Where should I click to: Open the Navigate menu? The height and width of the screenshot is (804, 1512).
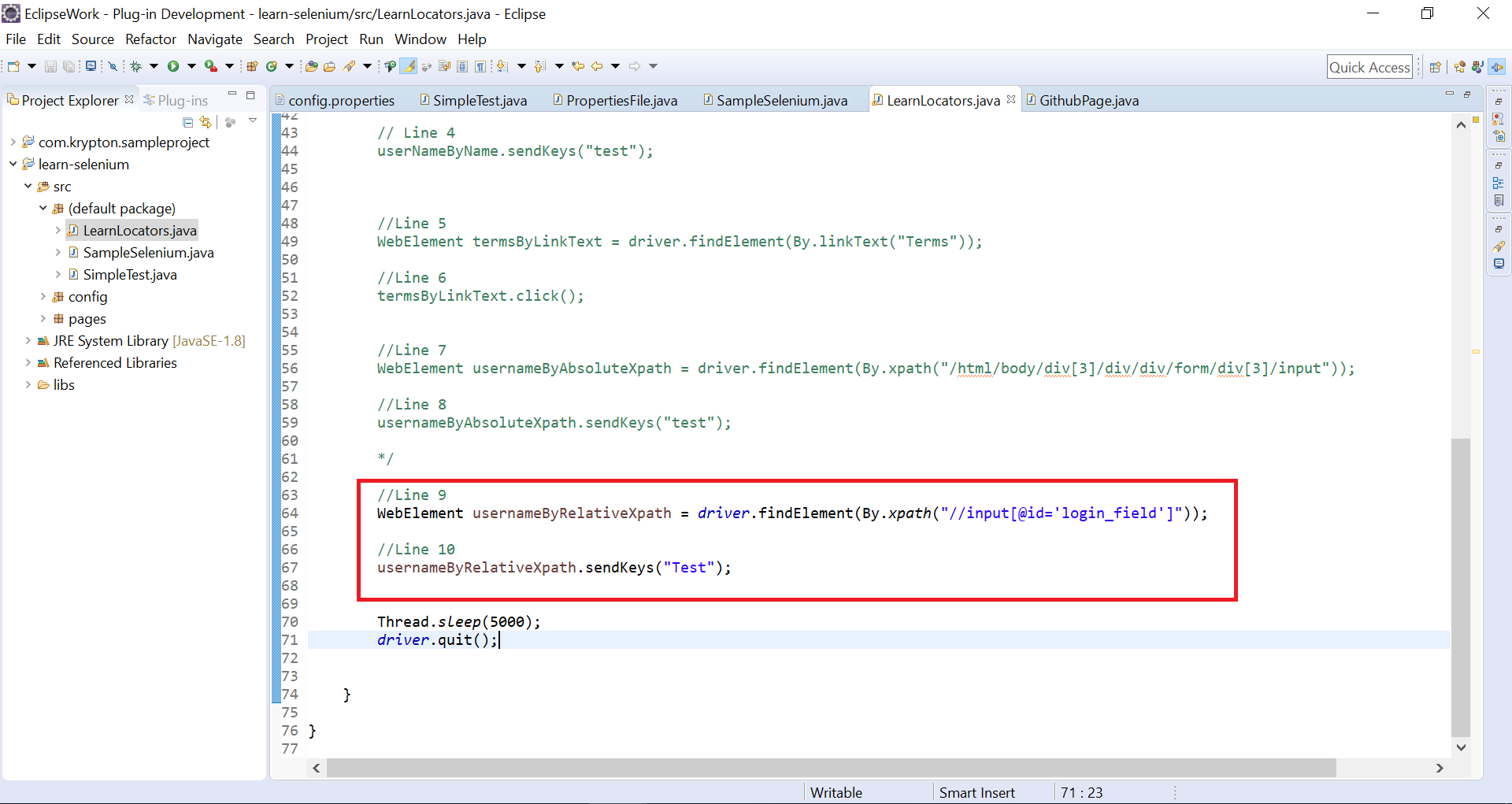[x=215, y=39]
